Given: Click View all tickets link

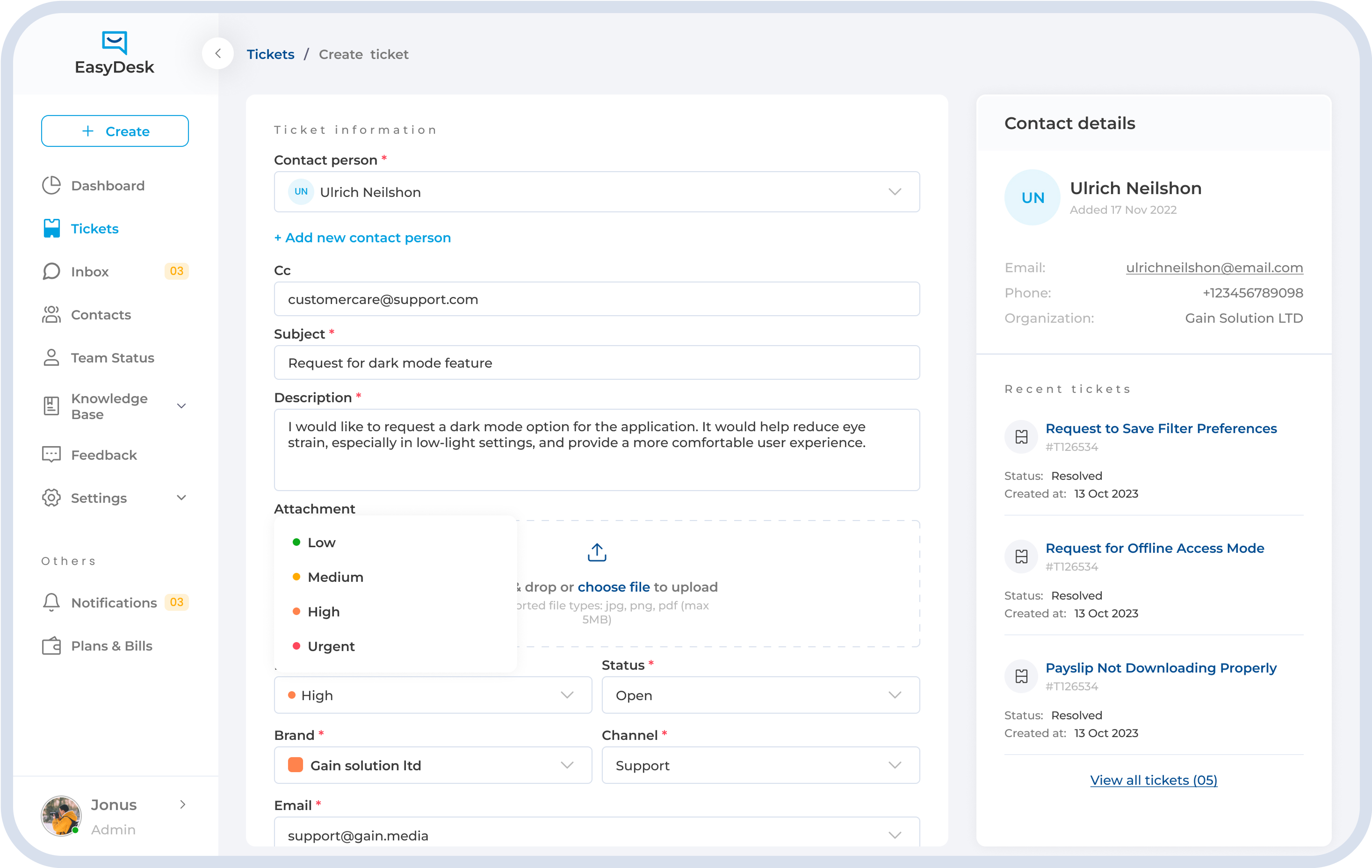Looking at the screenshot, I should [x=1153, y=780].
